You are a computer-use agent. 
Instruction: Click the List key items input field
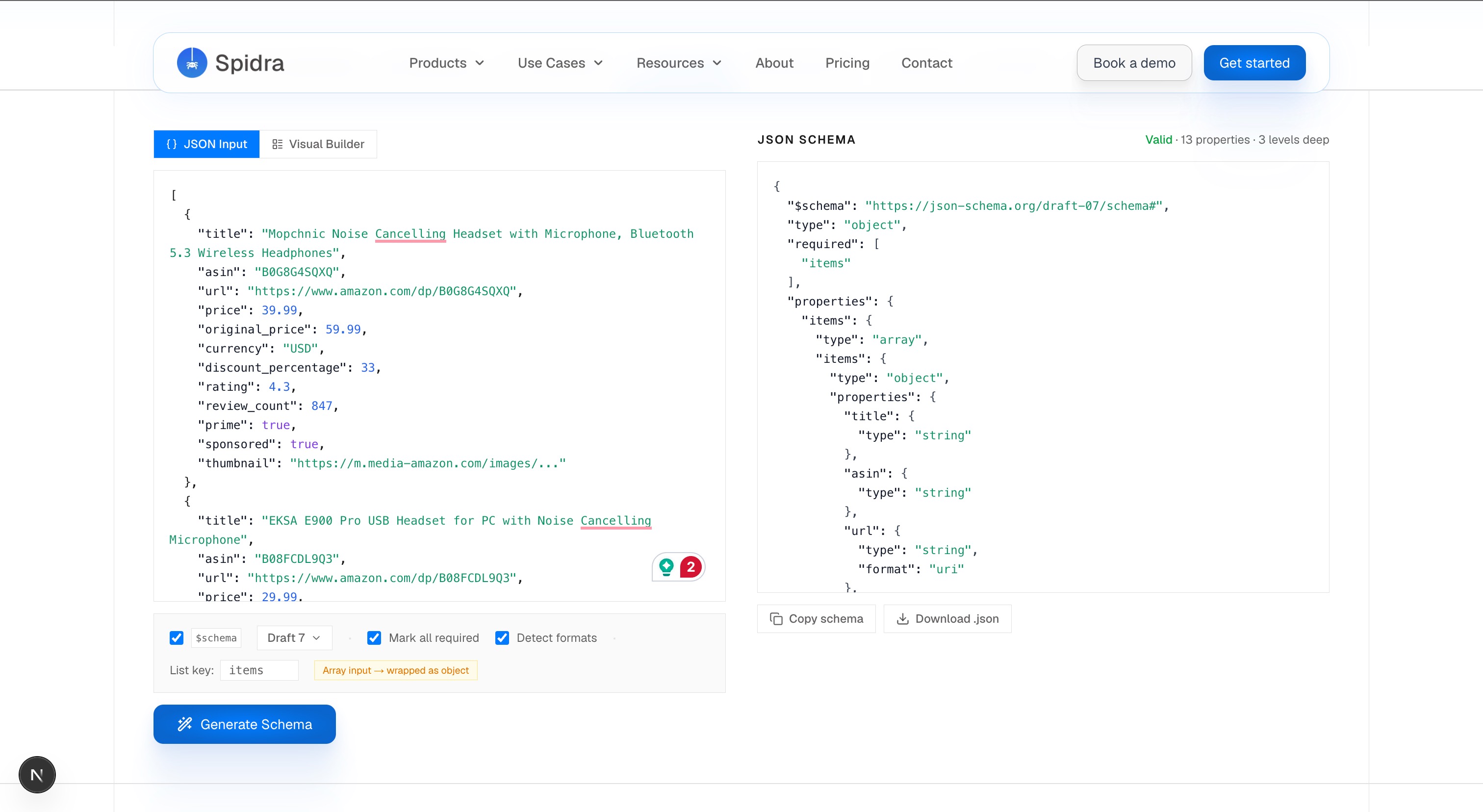click(x=259, y=670)
